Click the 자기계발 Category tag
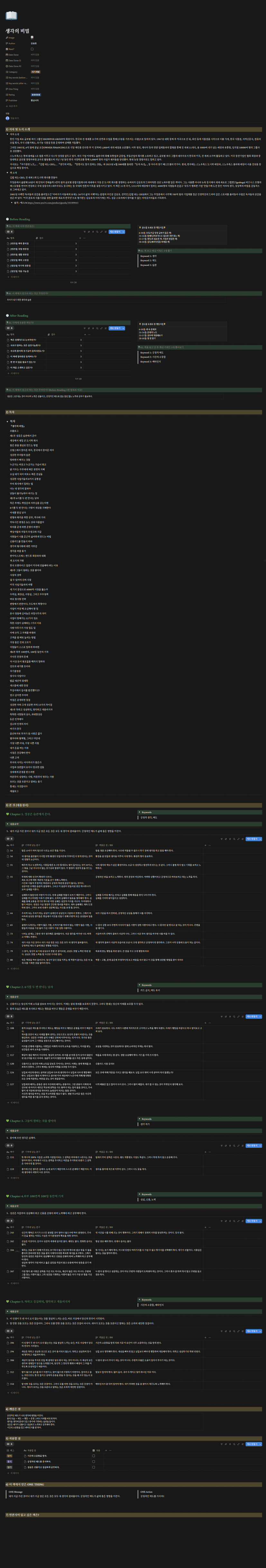 point(35,72)
